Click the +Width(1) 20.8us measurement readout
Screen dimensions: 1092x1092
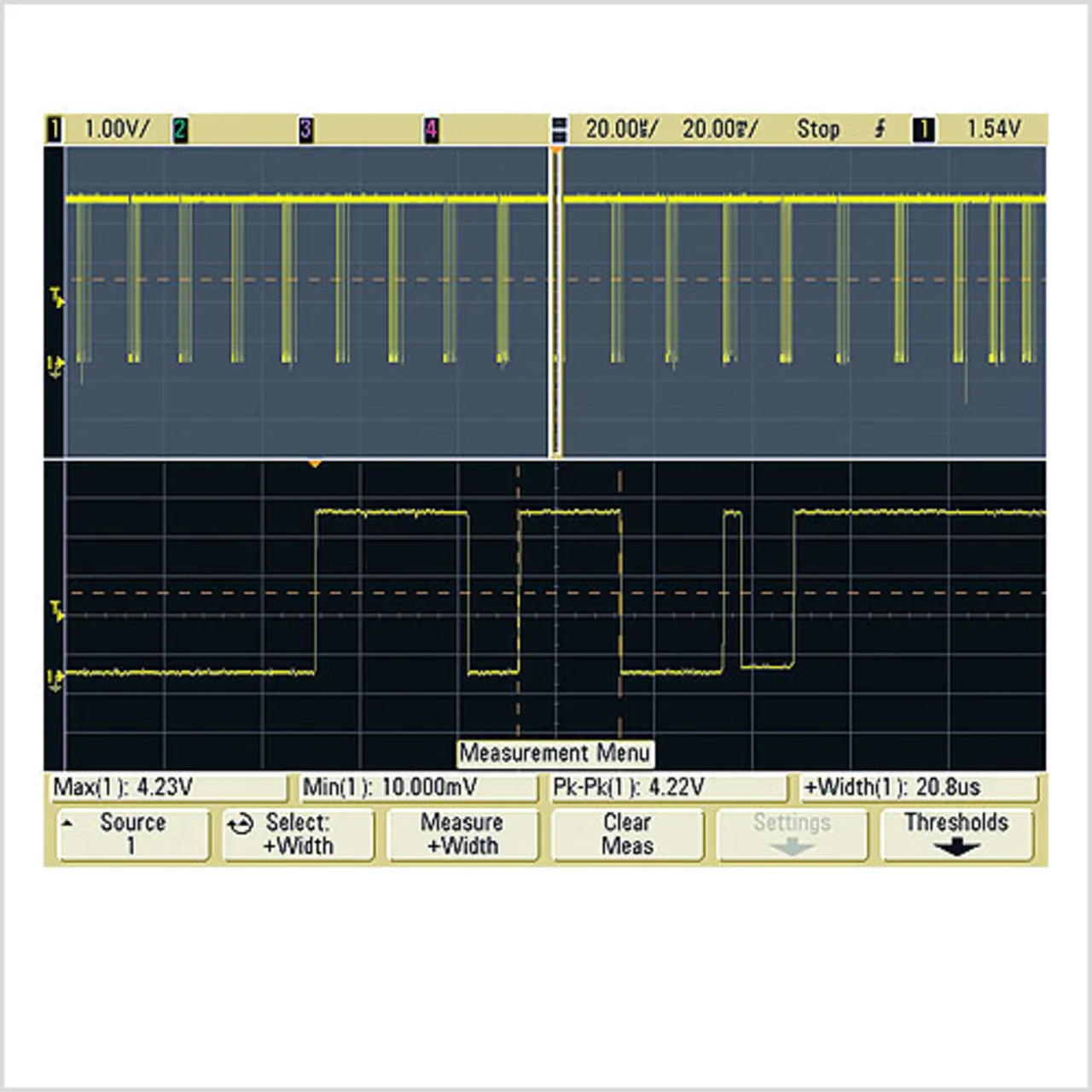(918, 787)
